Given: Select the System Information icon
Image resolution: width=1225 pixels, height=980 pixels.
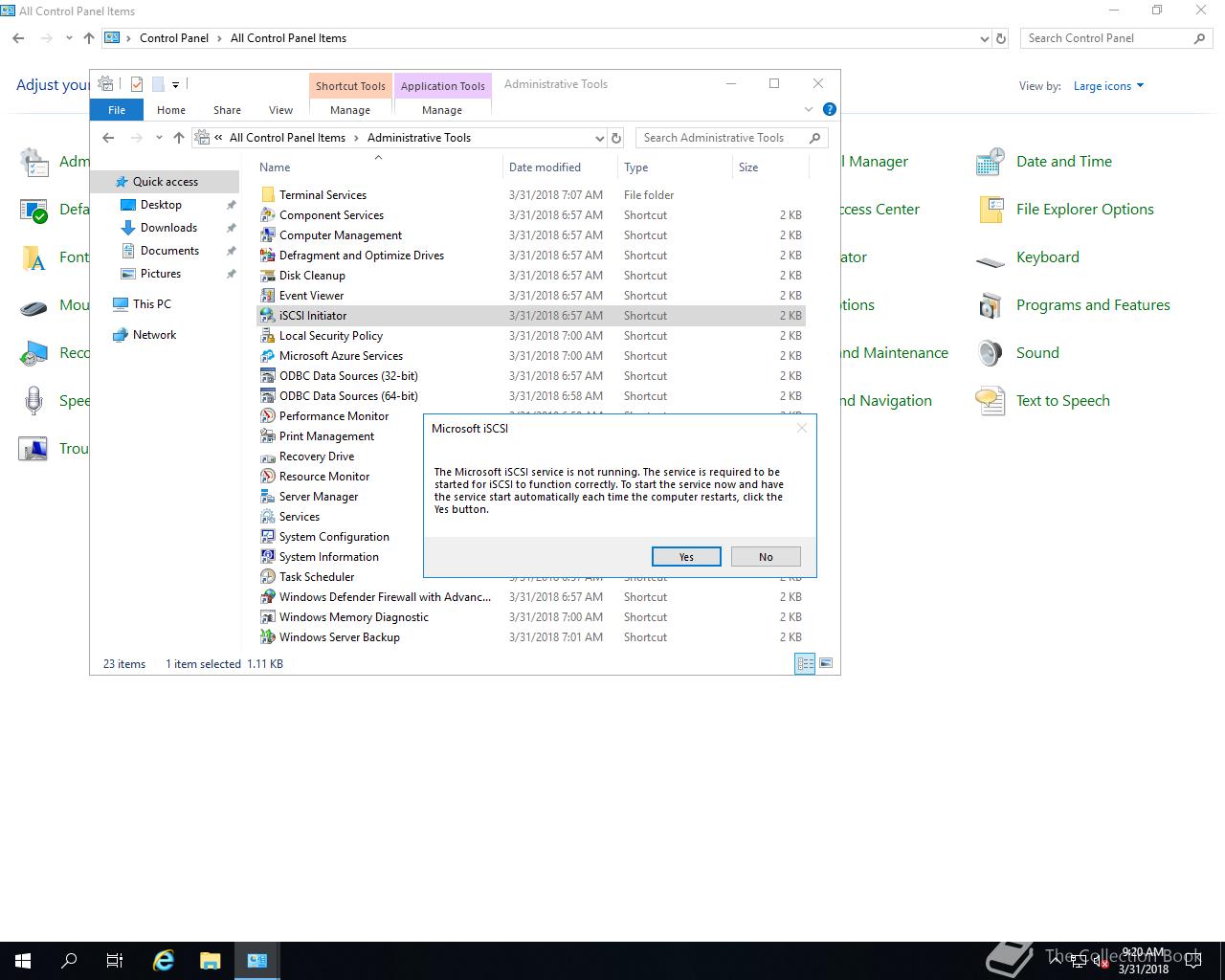Looking at the screenshot, I should coord(268,557).
